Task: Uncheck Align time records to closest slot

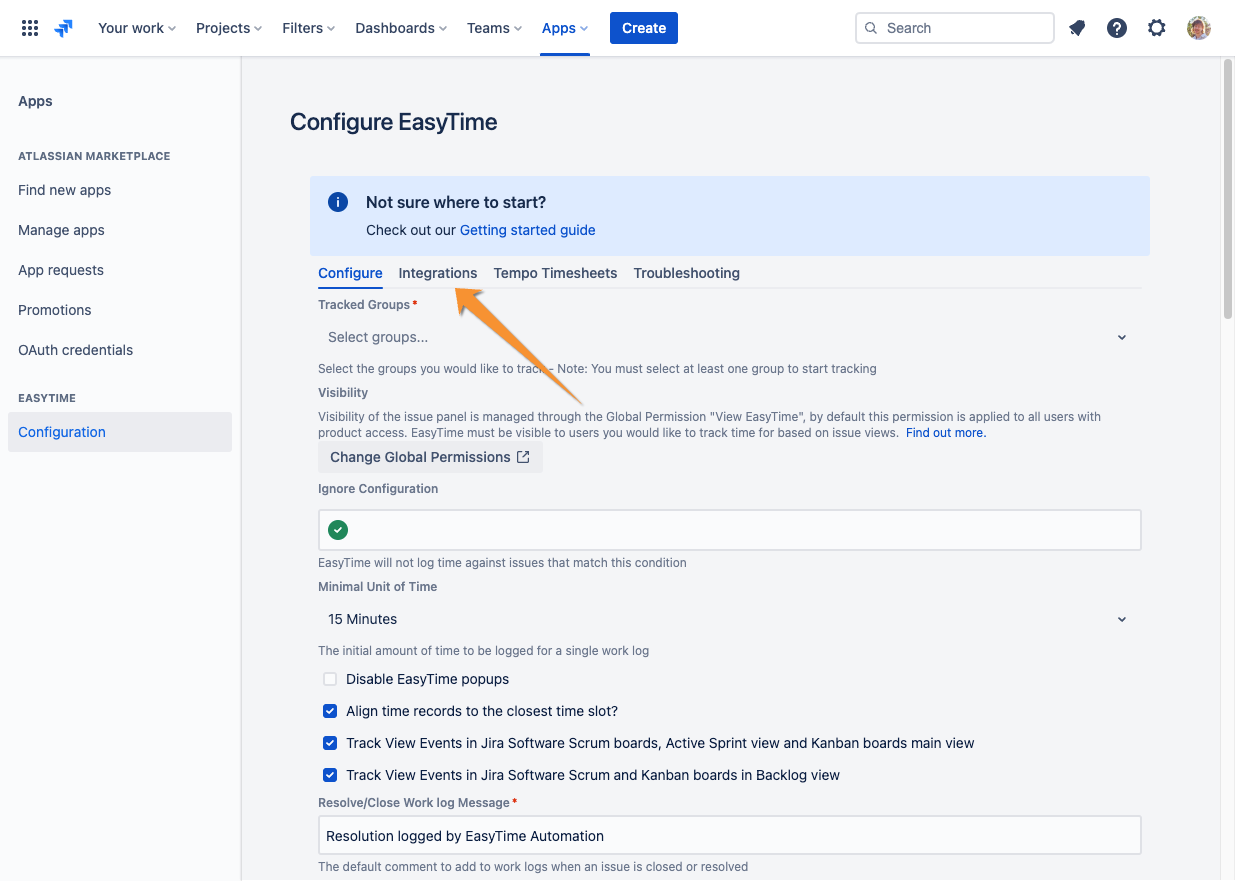Action: point(330,711)
